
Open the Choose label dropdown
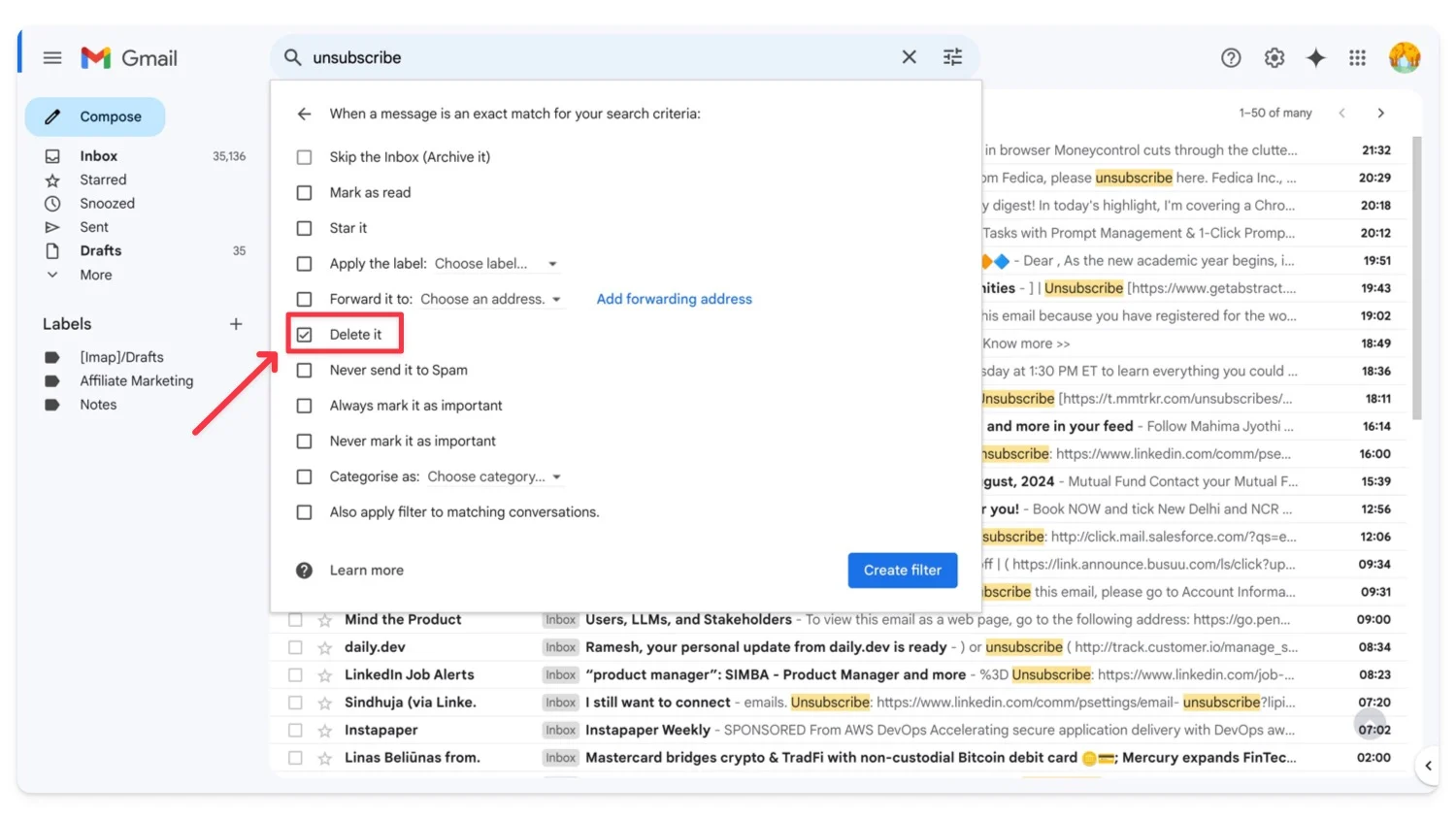pyautogui.click(x=495, y=264)
